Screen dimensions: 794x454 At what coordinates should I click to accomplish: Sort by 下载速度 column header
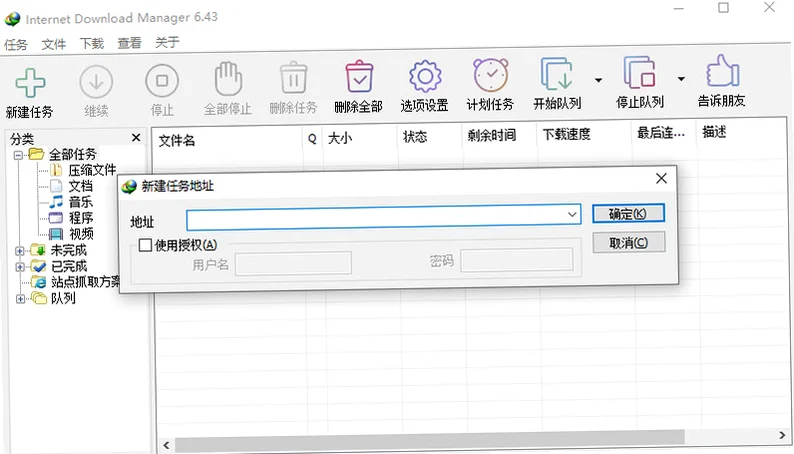(x=567, y=134)
